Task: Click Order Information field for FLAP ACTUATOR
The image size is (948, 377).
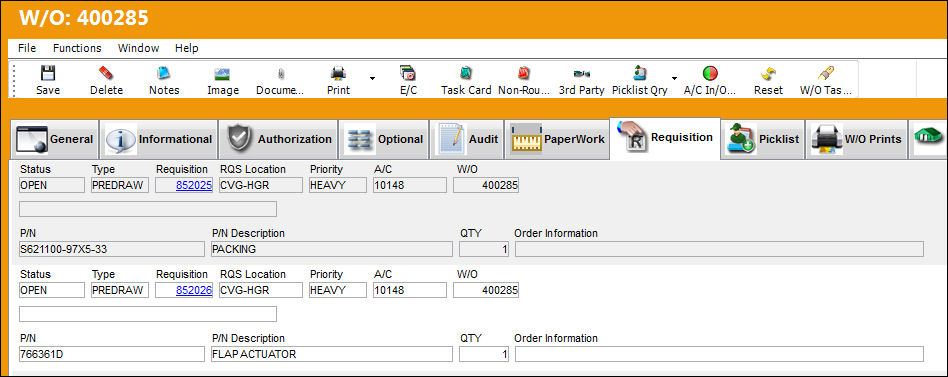Action: pyautogui.click(x=719, y=354)
